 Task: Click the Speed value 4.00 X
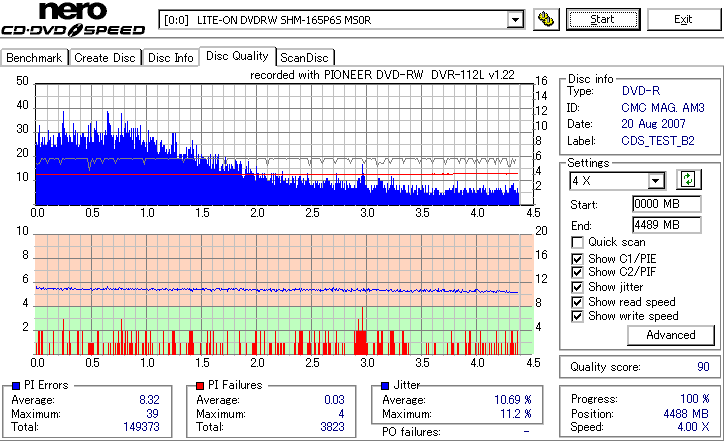[x=693, y=427]
